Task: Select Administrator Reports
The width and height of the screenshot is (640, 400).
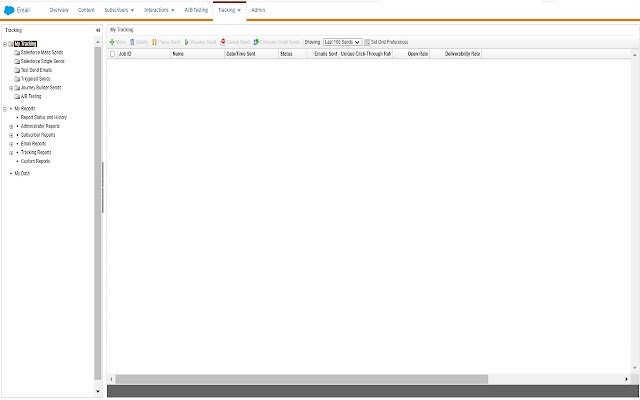Action: pyautogui.click(x=40, y=126)
